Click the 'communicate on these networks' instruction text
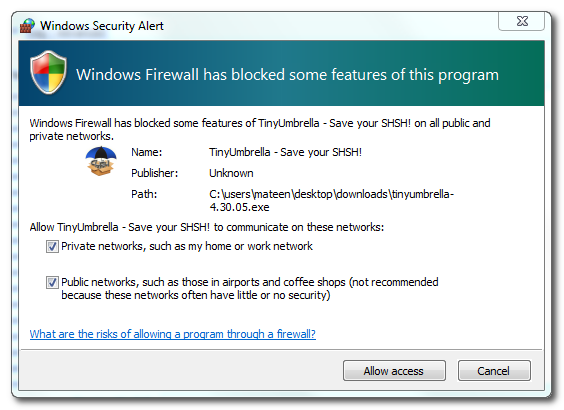Viewport: 564px width, 410px height. click(305, 227)
